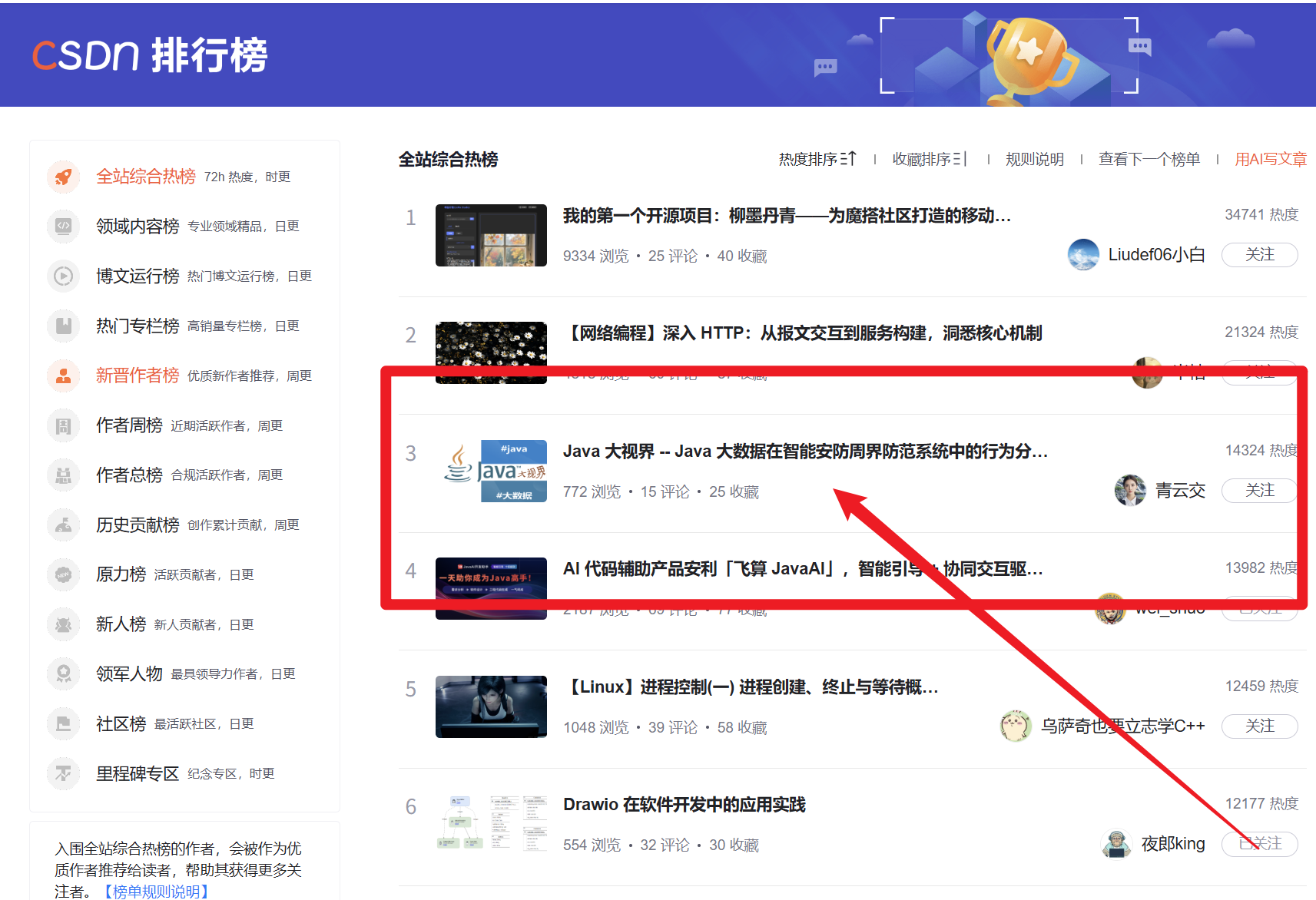Screen dimensions: 1316x900
Task: Click author name 青云交
Action: [x=1180, y=490]
